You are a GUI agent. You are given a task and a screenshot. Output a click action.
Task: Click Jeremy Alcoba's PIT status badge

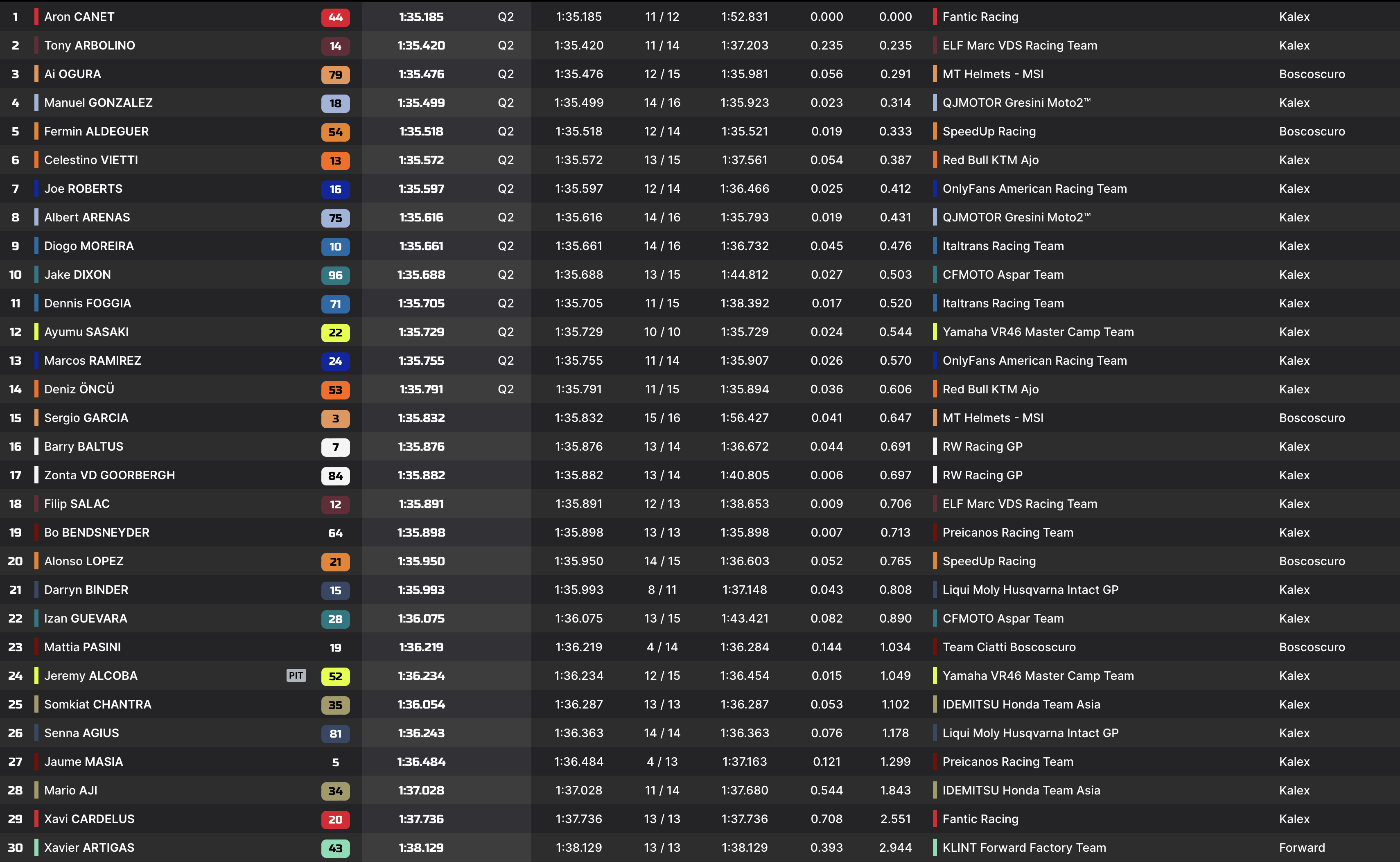point(296,676)
